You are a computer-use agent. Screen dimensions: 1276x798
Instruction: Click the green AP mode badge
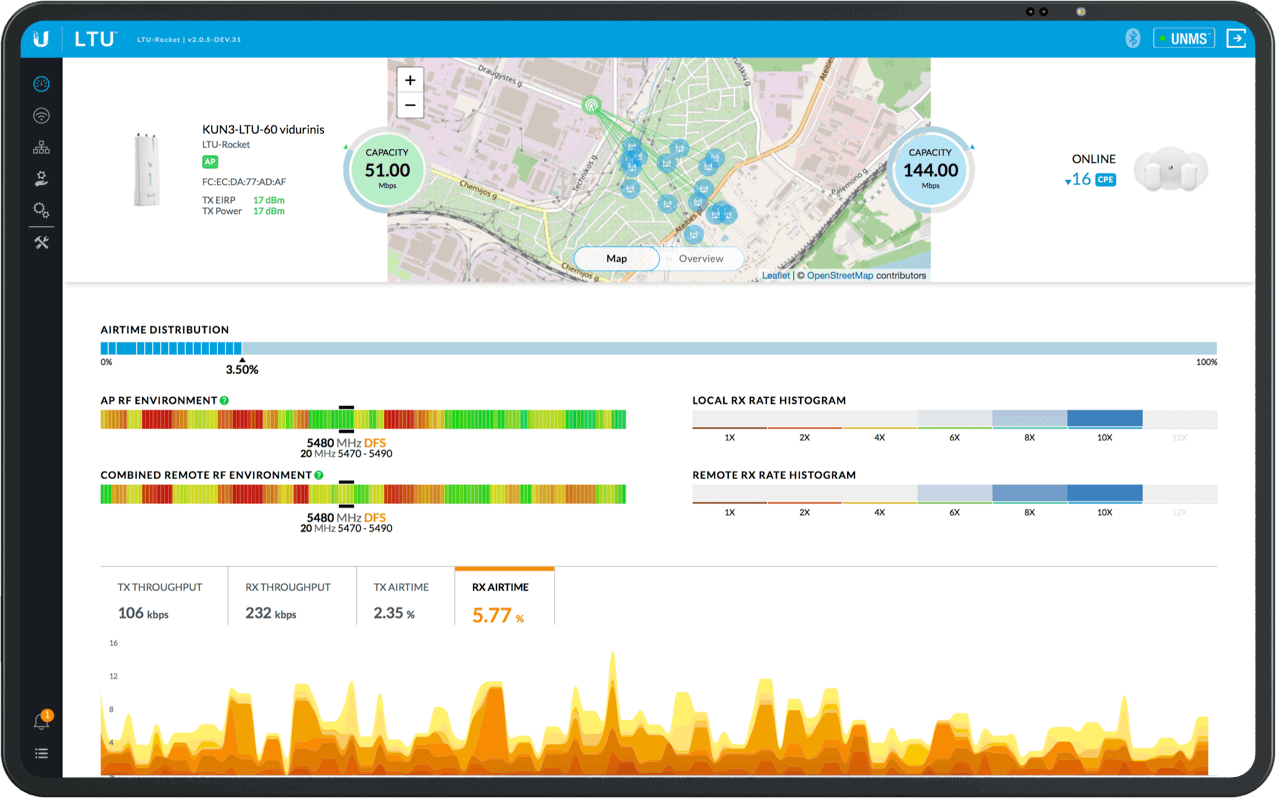[x=210, y=162]
